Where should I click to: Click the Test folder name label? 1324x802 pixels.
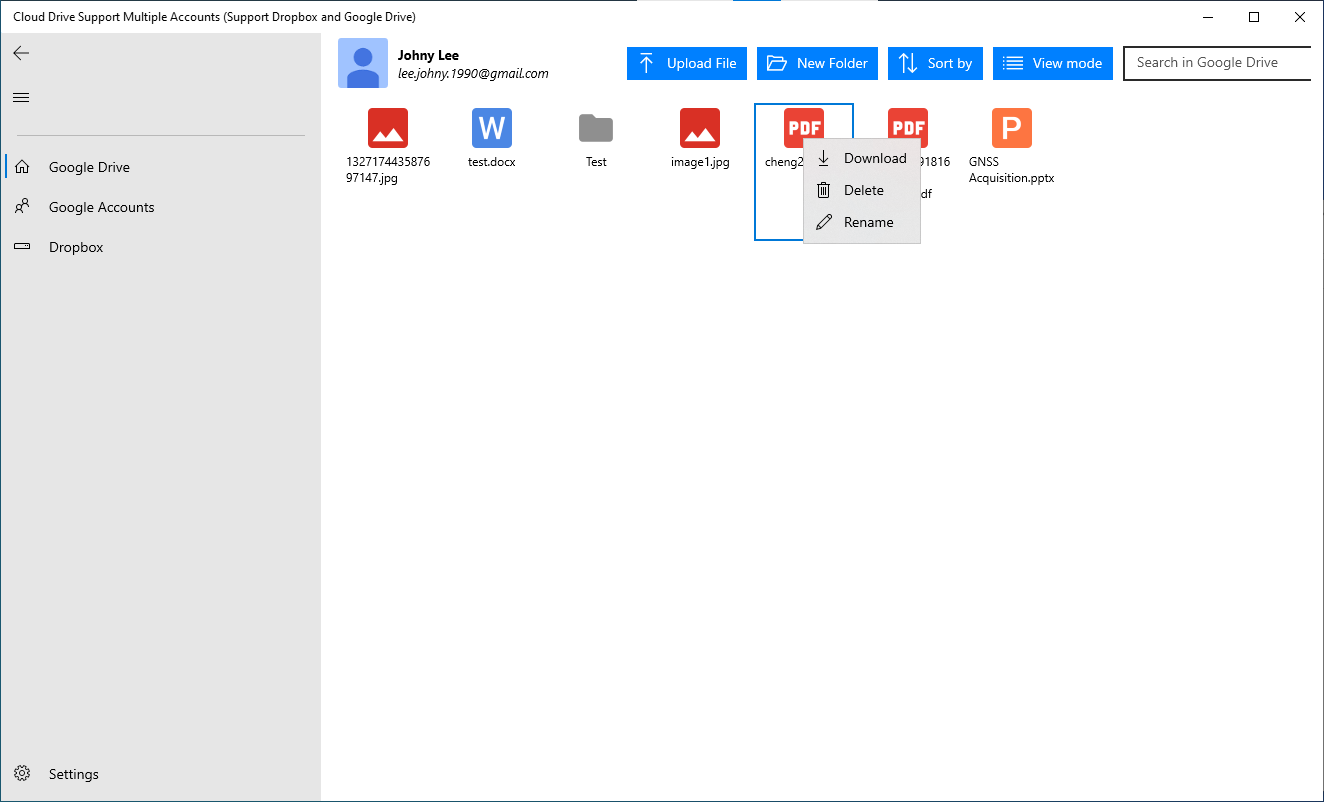click(596, 161)
